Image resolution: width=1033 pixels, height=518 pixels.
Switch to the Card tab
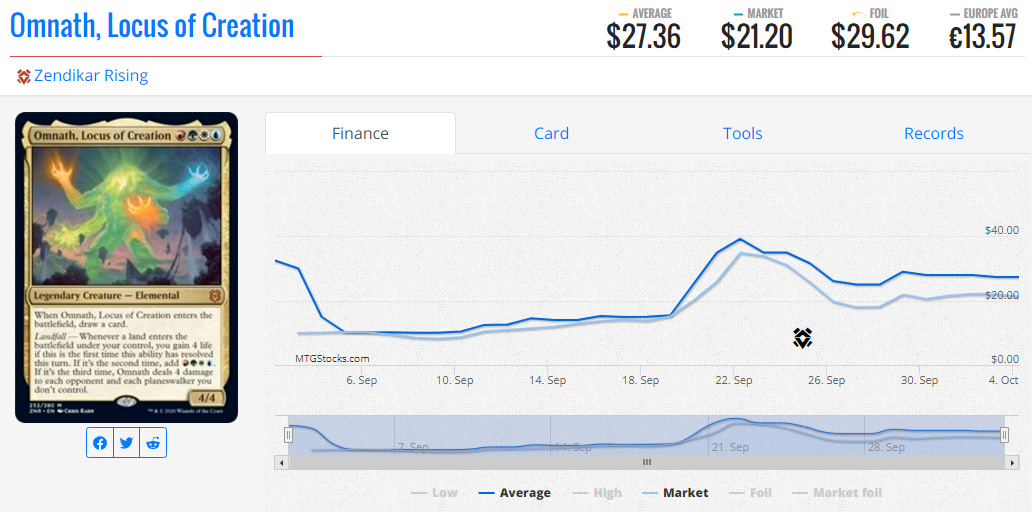tap(551, 133)
